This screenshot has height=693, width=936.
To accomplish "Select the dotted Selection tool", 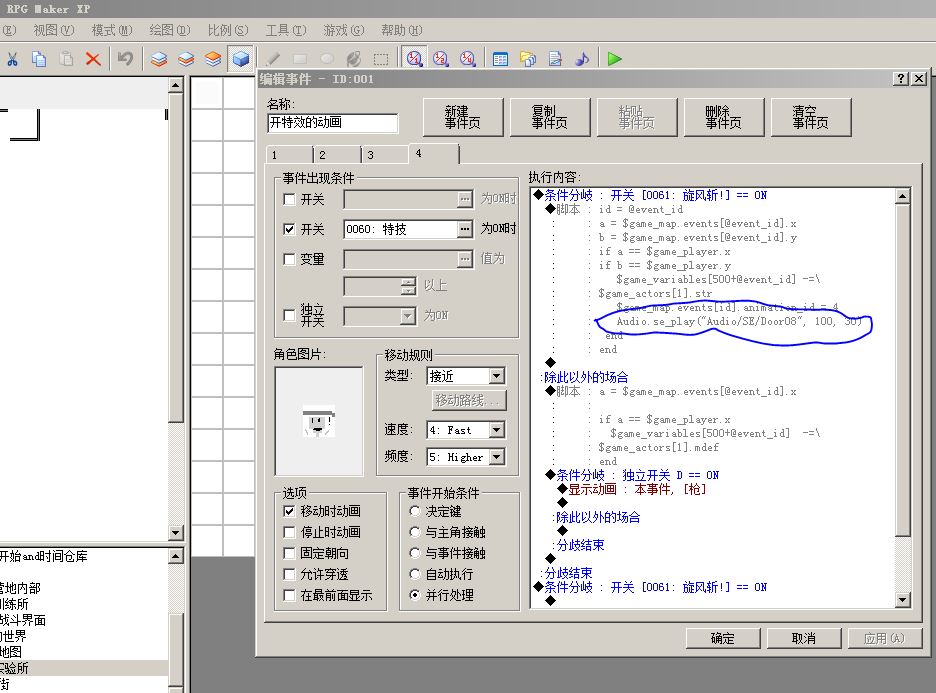I will (x=381, y=58).
